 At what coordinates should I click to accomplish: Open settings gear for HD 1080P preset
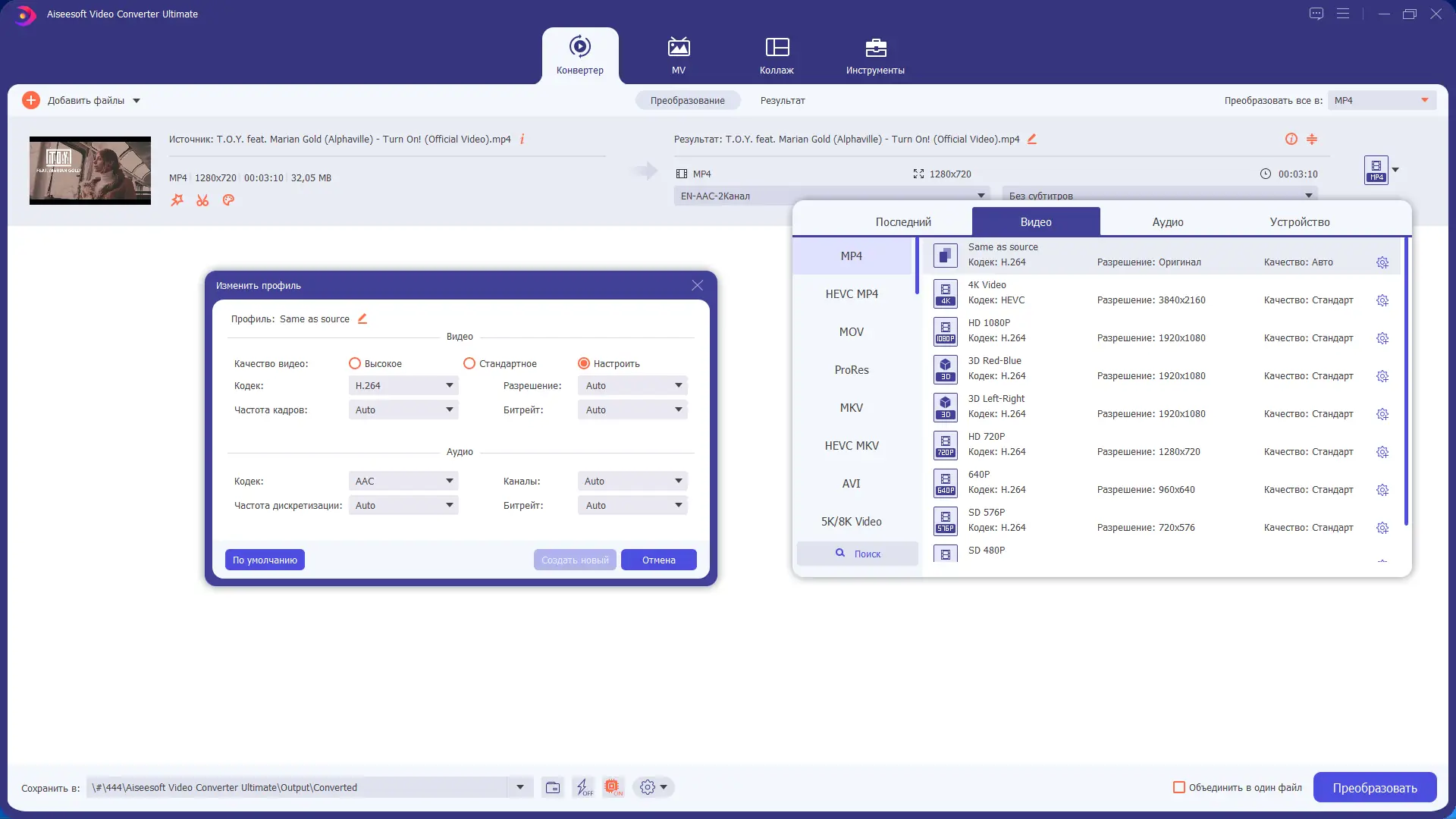tap(1382, 338)
